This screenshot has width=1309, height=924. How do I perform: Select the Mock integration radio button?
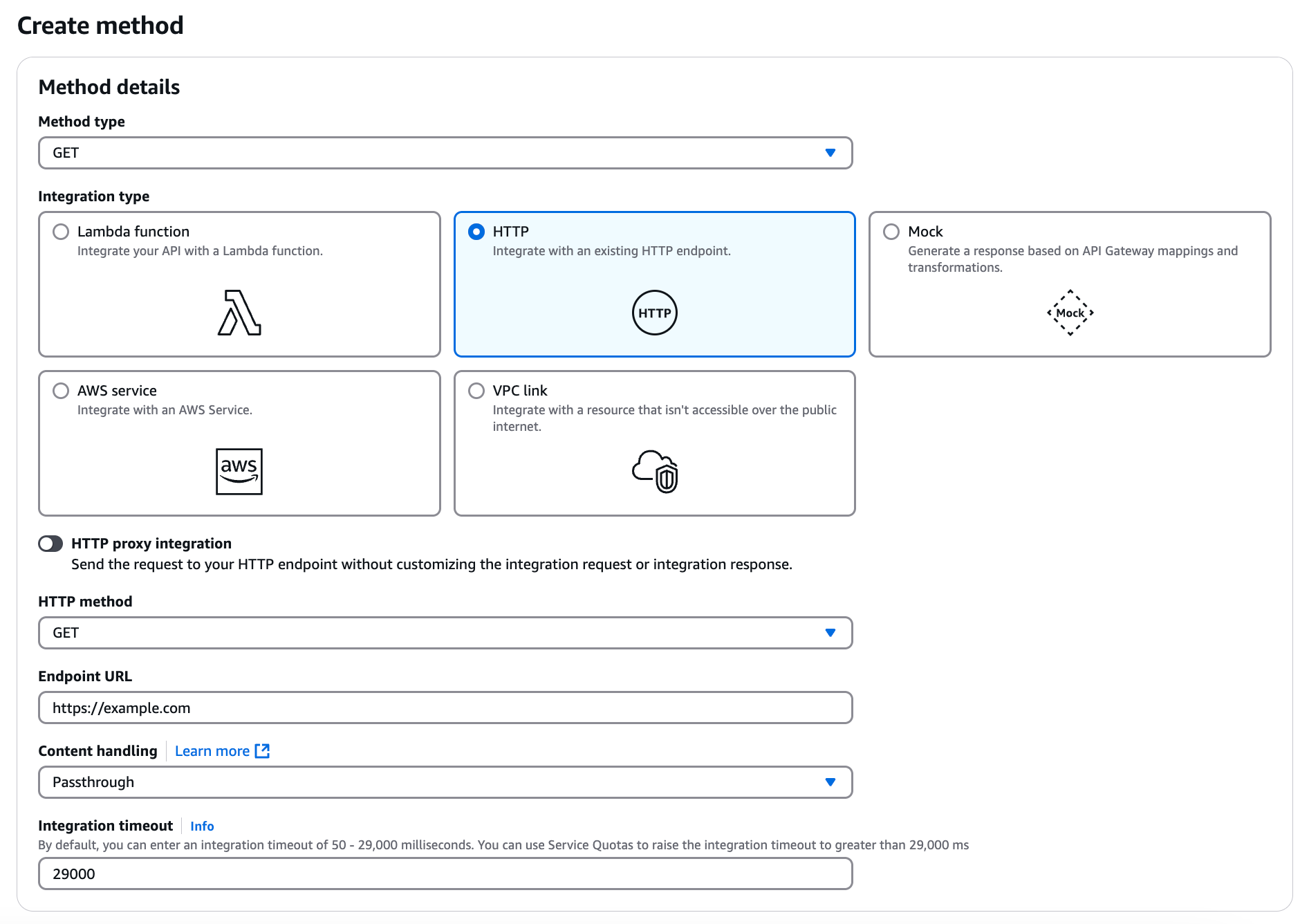(891, 232)
